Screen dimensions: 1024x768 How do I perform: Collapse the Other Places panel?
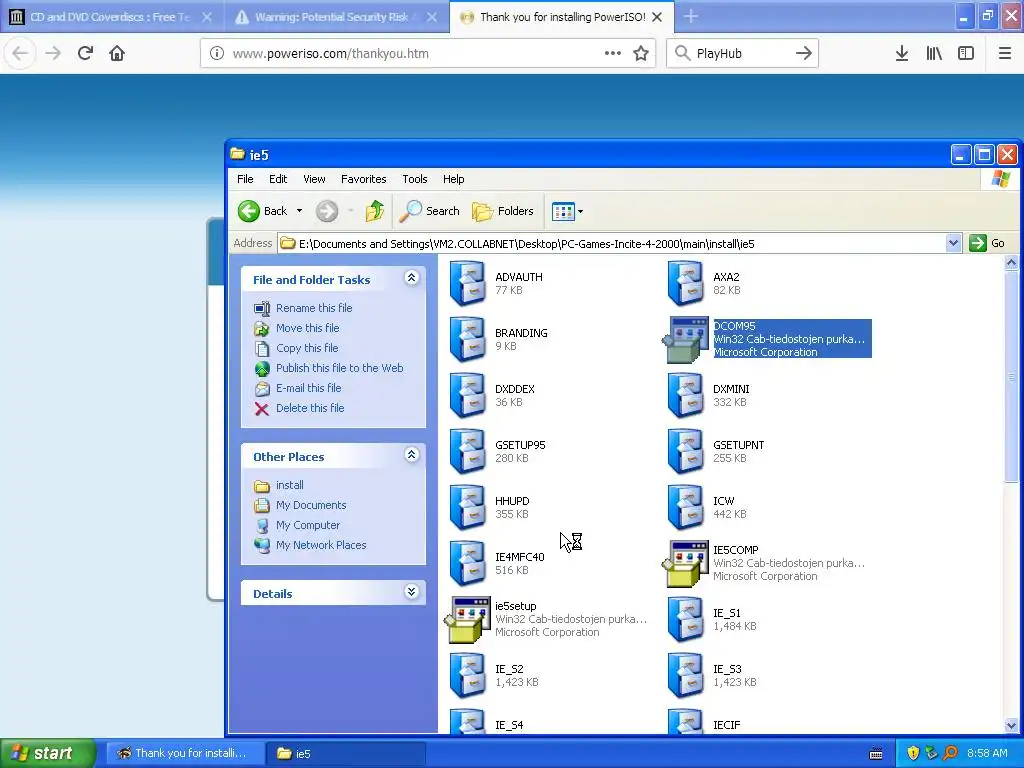click(411, 455)
